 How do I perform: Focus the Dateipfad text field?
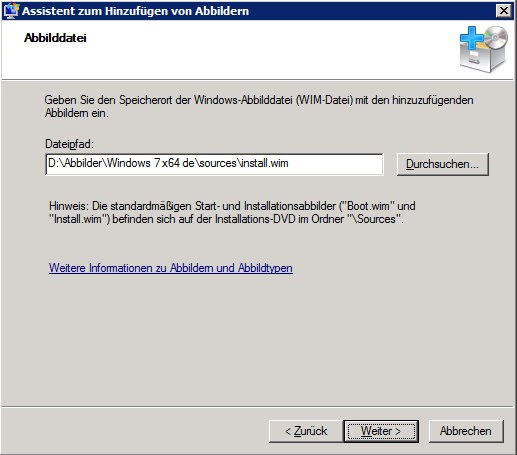(214, 164)
